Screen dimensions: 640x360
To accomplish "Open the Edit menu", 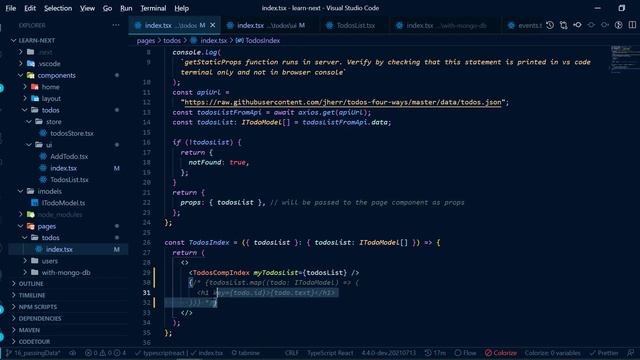I will click(30, 8).
